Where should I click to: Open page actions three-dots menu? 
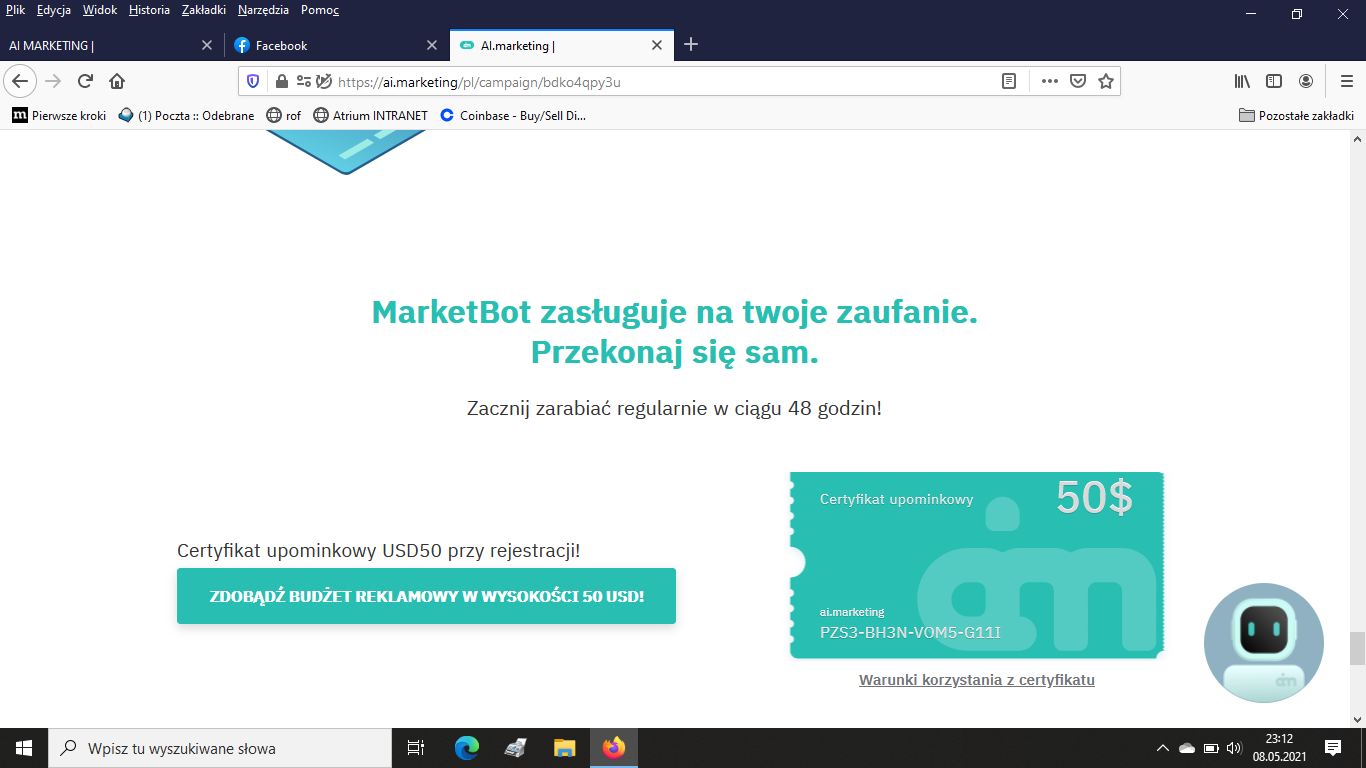tap(1050, 82)
